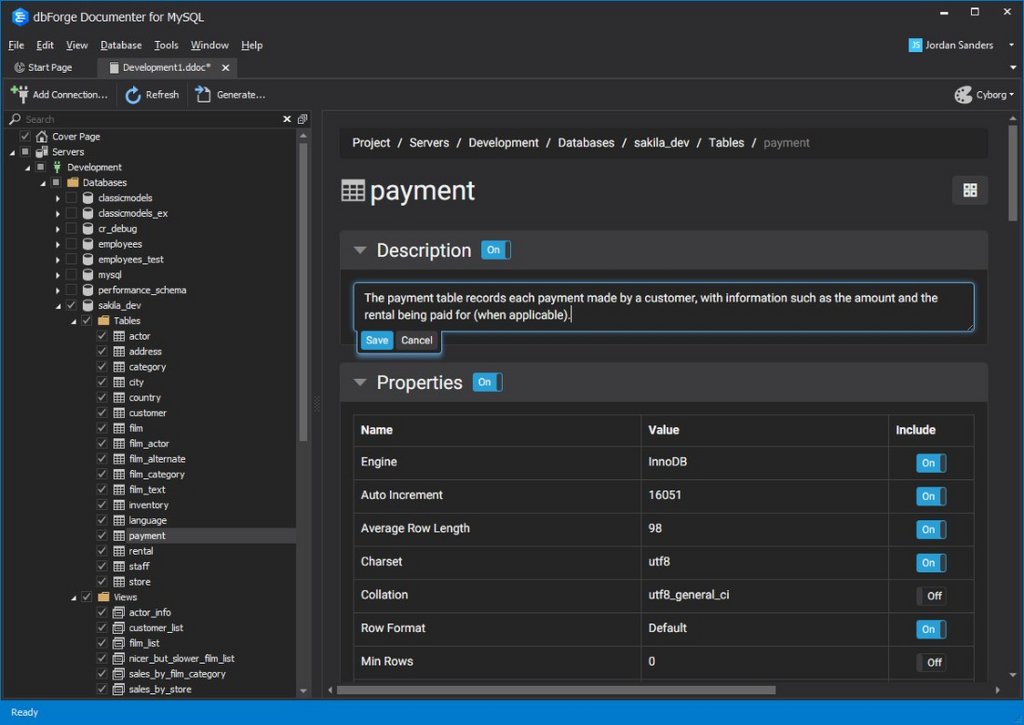The image size is (1024, 725).
Task: Save the description text
Action: 377,340
